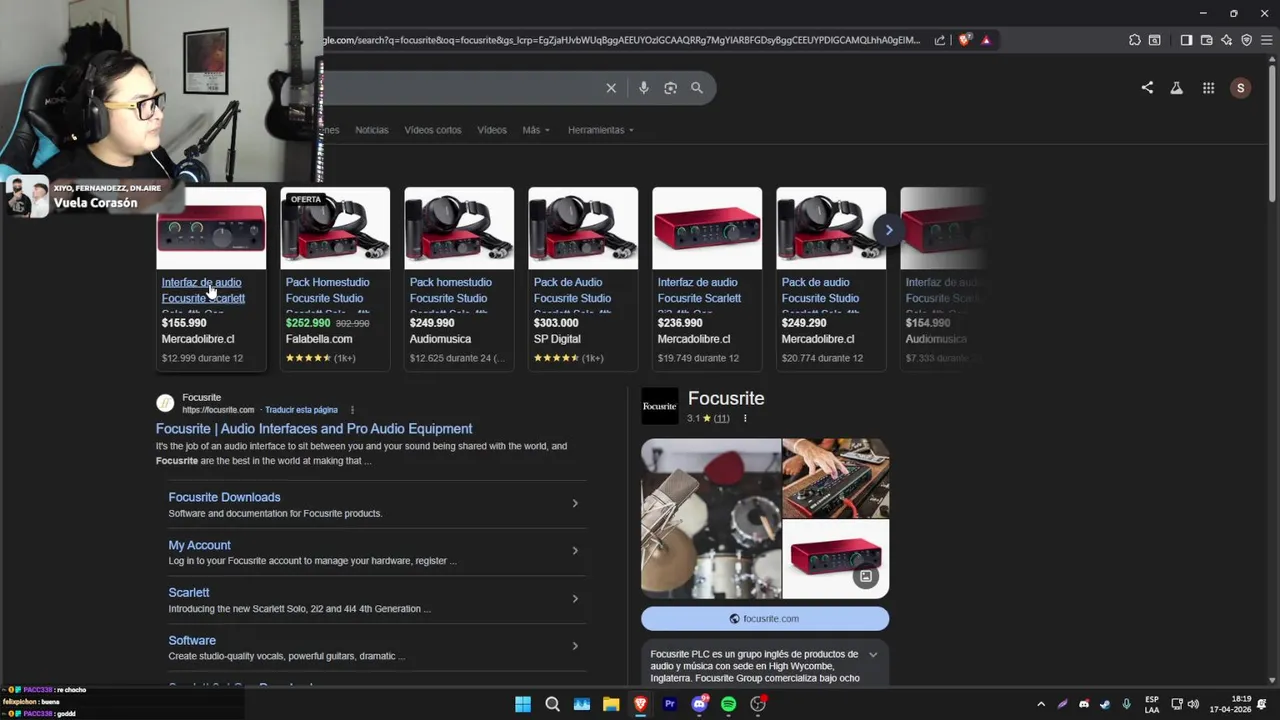Image resolution: width=1280 pixels, height=720 pixels.
Task: Open Mercadolibre $236.990 interface listing
Action: pyautogui.click(x=707, y=279)
